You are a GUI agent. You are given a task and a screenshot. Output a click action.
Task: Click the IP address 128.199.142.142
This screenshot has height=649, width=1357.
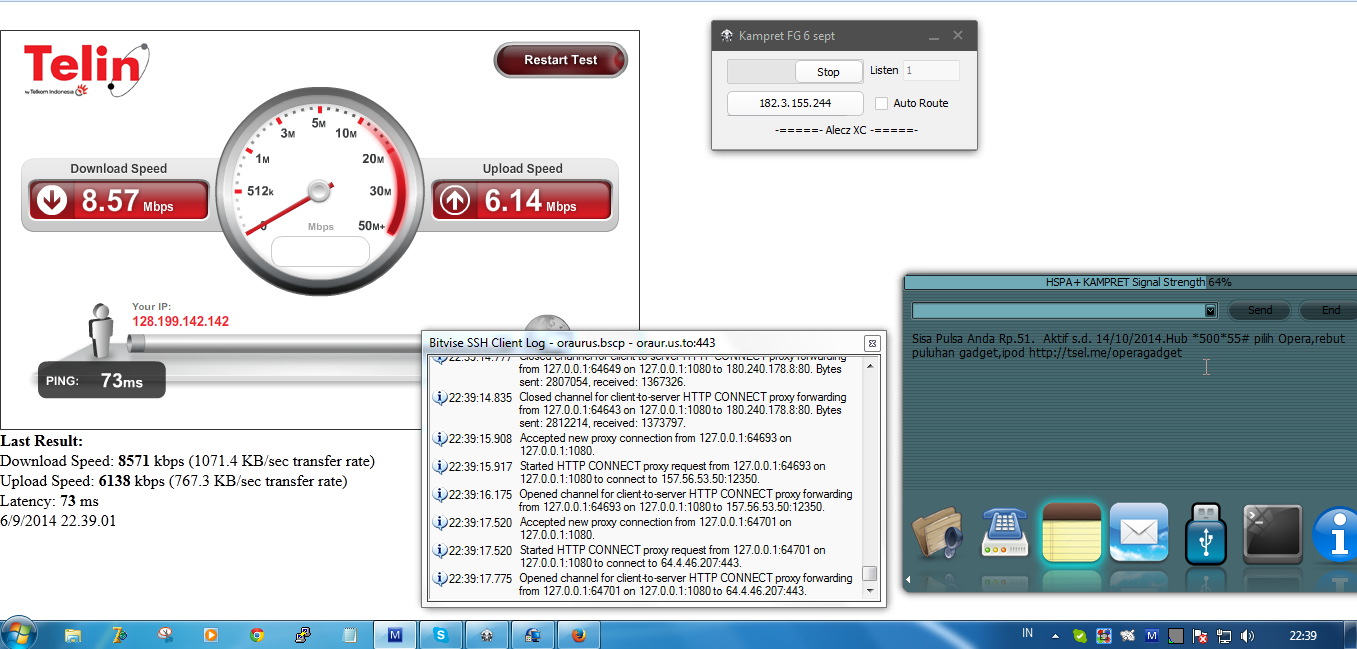click(181, 322)
